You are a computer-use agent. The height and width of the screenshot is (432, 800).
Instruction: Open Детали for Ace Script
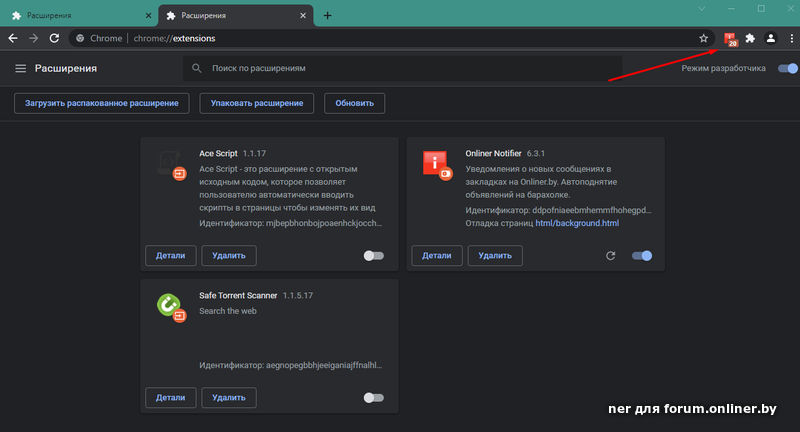(170, 256)
